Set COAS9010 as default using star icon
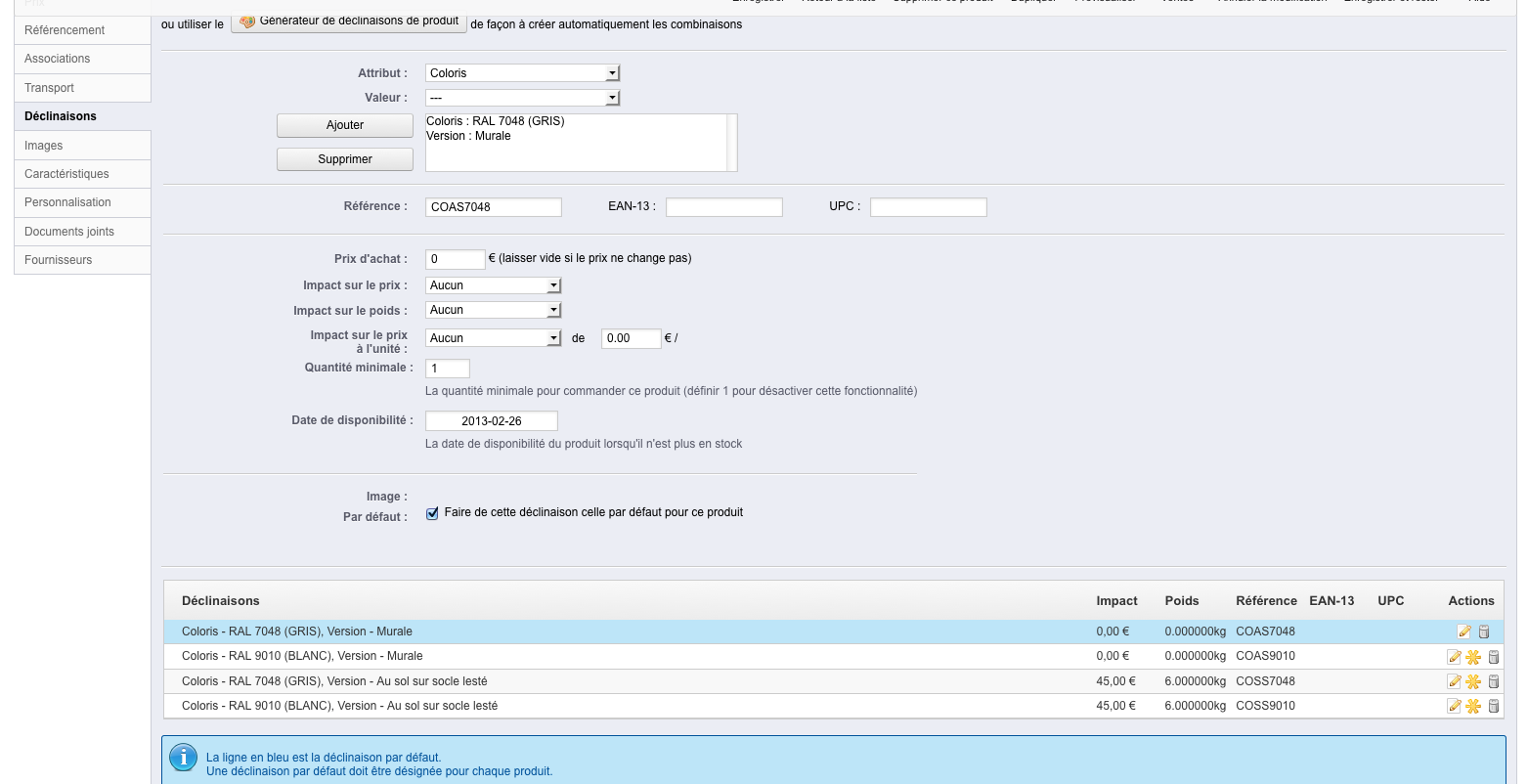 [x=1473, y=656]
